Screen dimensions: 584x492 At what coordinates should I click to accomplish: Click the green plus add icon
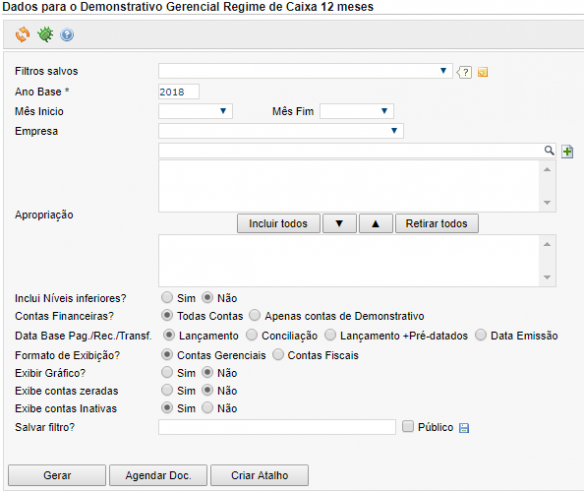coord(567,152)
